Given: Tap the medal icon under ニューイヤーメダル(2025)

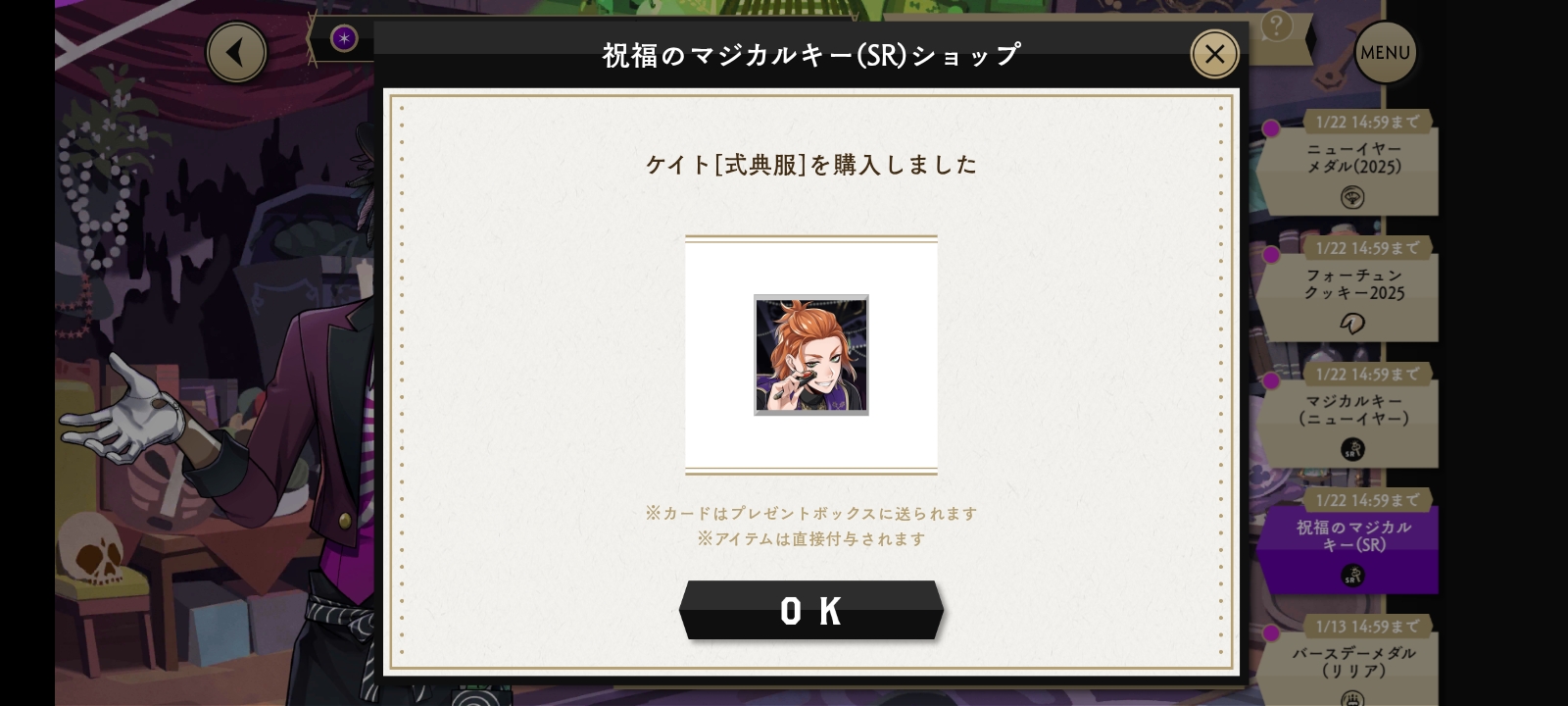Looking at the screenshot, I should tap(1352, 198).
